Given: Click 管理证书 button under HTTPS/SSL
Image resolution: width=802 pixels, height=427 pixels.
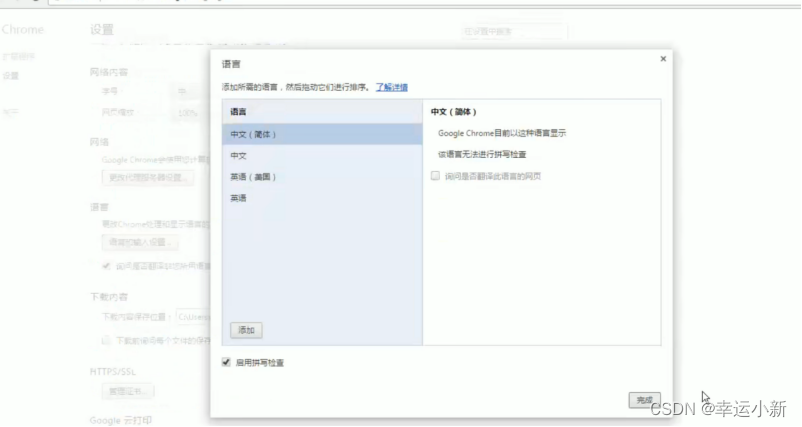Looking at the screenshot, I should point(128,391).
